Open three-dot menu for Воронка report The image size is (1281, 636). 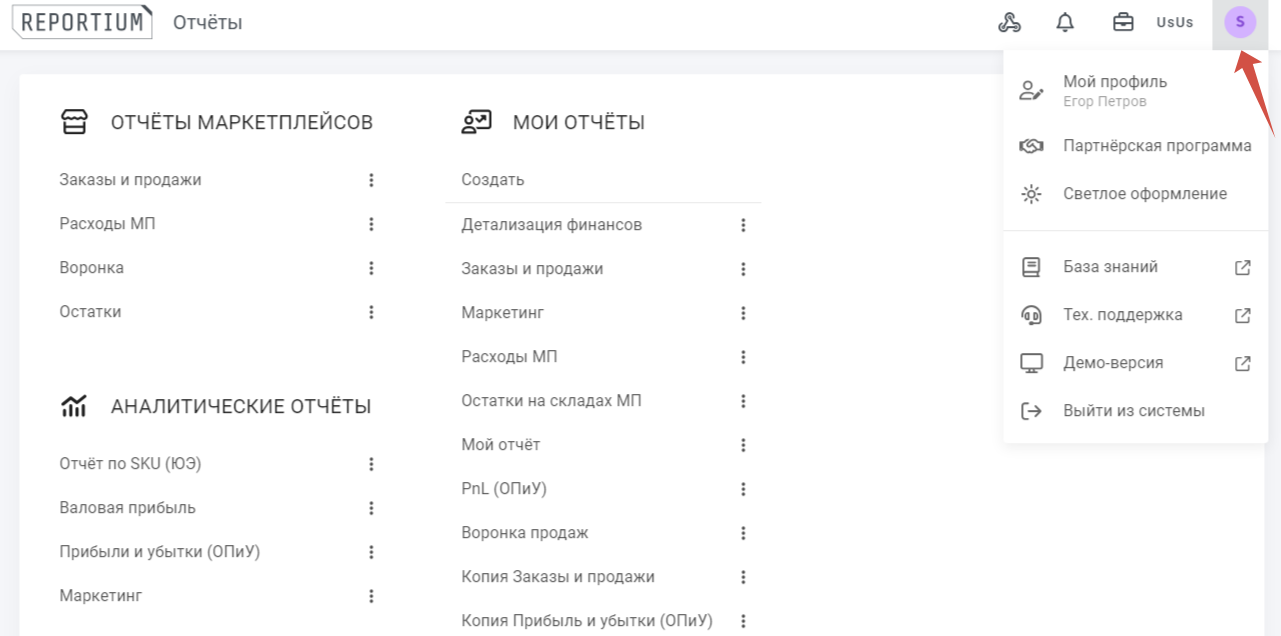(371, 268)
